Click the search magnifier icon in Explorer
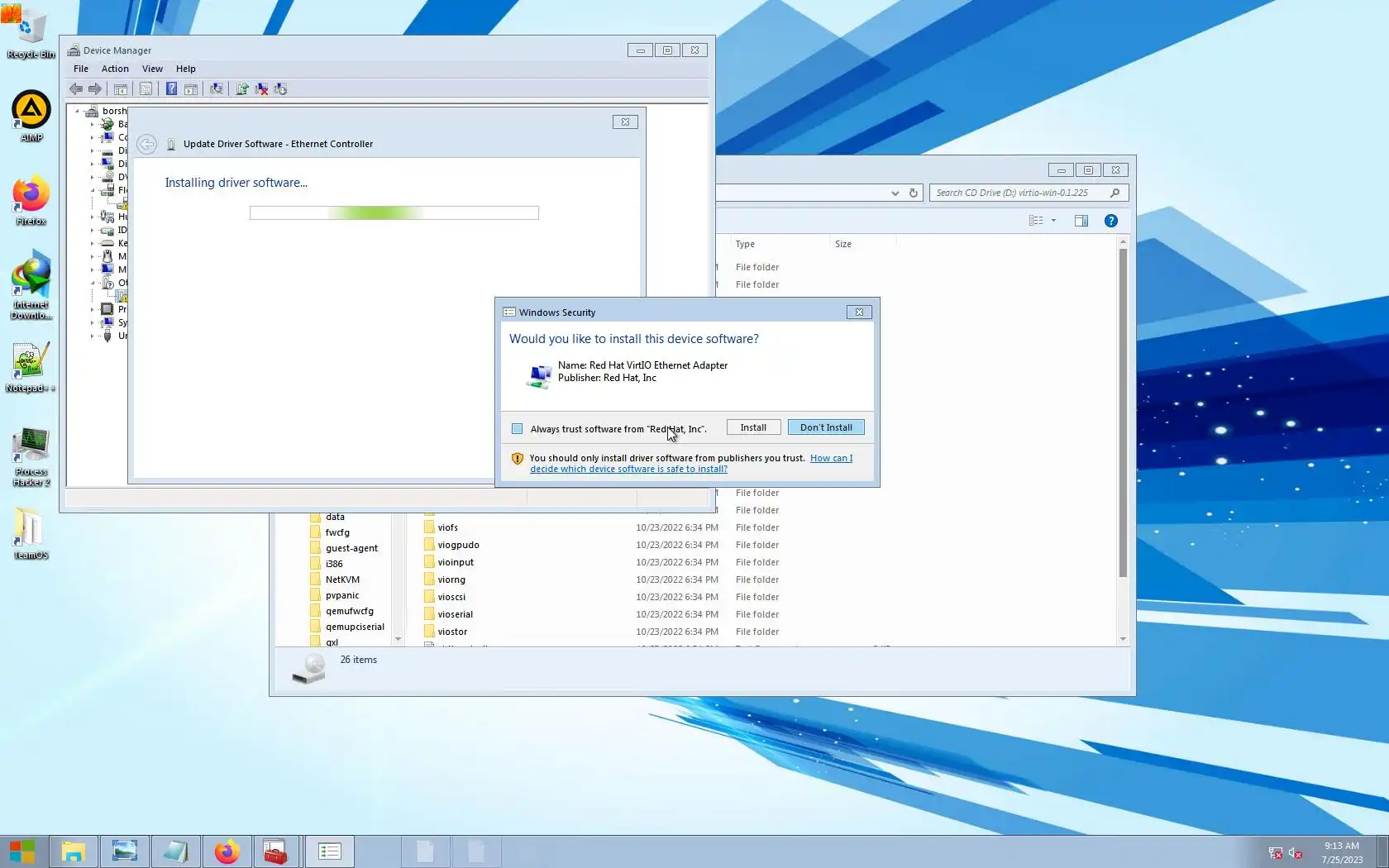The height and width of the screenshot is (868, 1389). [x=1115, y=193]
